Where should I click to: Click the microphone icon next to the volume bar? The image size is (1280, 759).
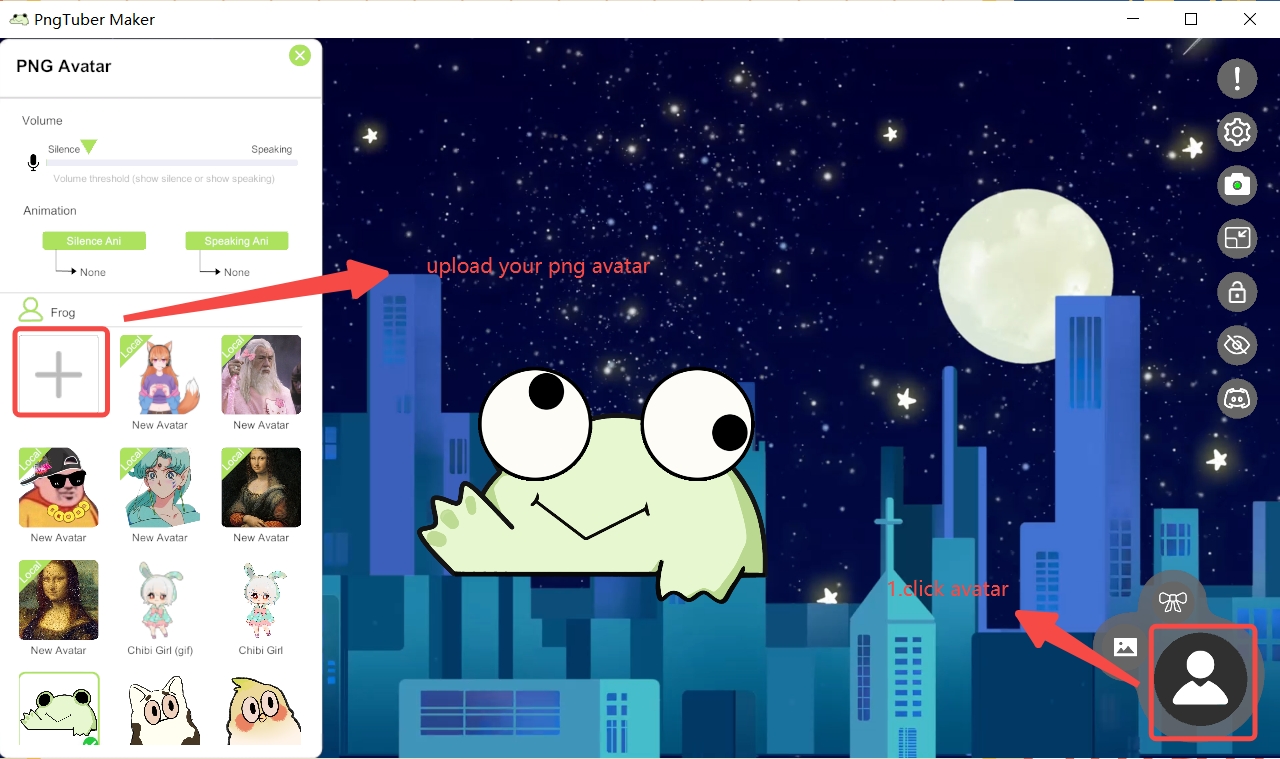[x=32, y=162]
